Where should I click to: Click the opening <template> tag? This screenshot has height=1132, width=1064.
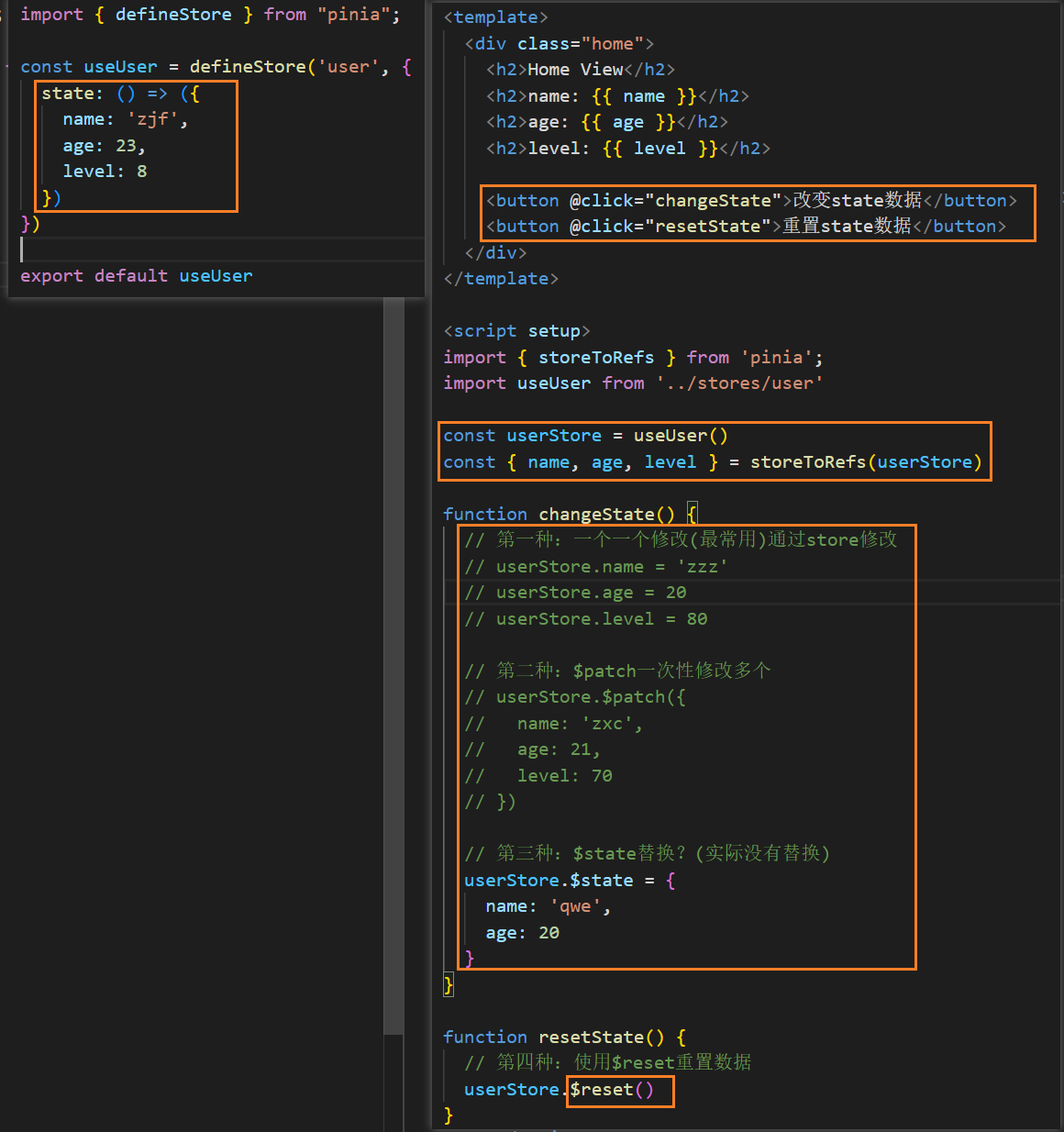click(496, 17)
